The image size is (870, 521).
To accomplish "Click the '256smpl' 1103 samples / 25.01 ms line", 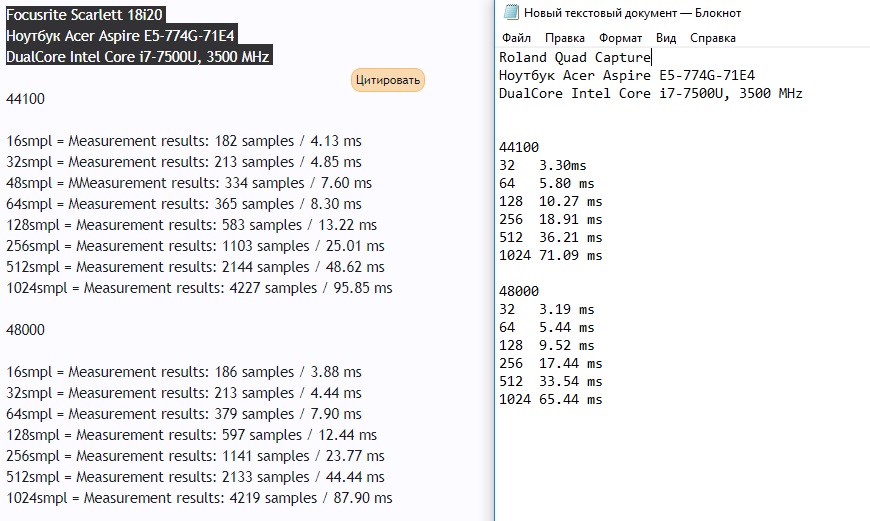I will pyautogui.click(x=195, y=246).
